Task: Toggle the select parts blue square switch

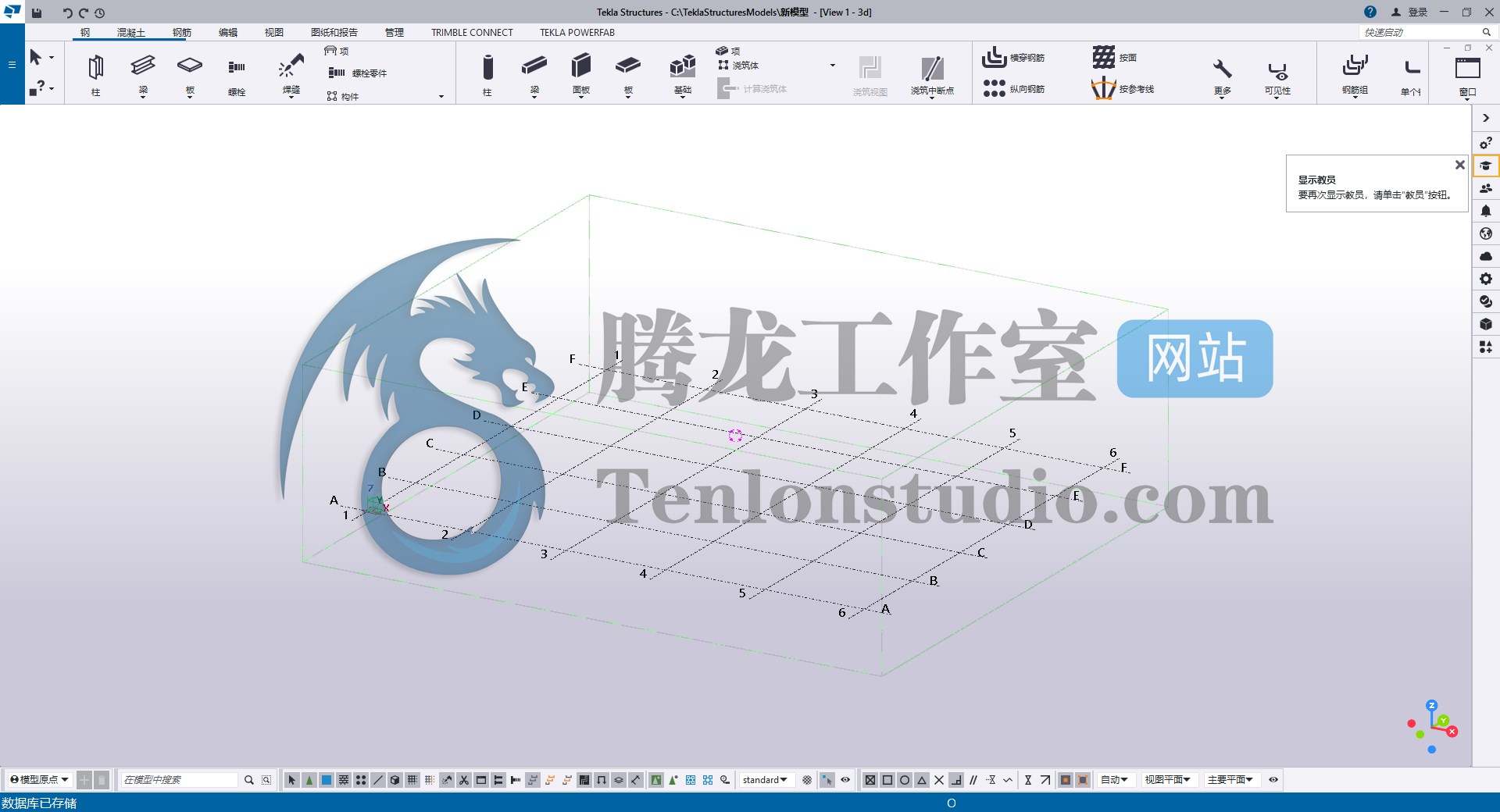Action: [327, 780]
